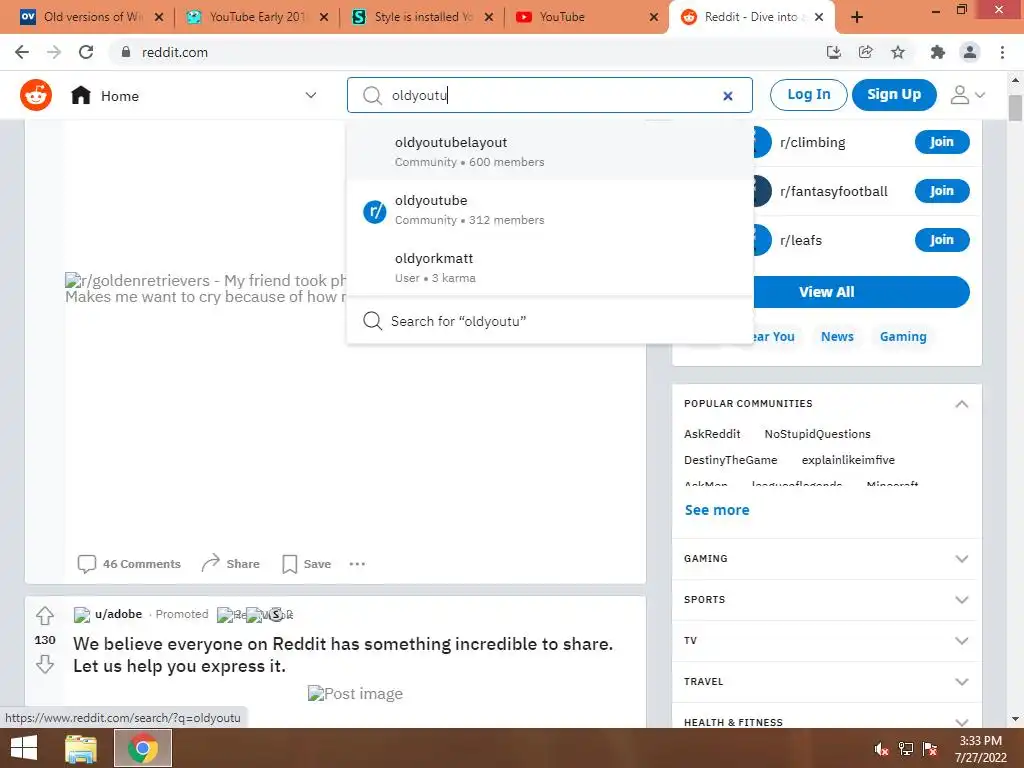Click the News category link
The width and height of the screenshot is (1024, 768).
coord(837,336)
